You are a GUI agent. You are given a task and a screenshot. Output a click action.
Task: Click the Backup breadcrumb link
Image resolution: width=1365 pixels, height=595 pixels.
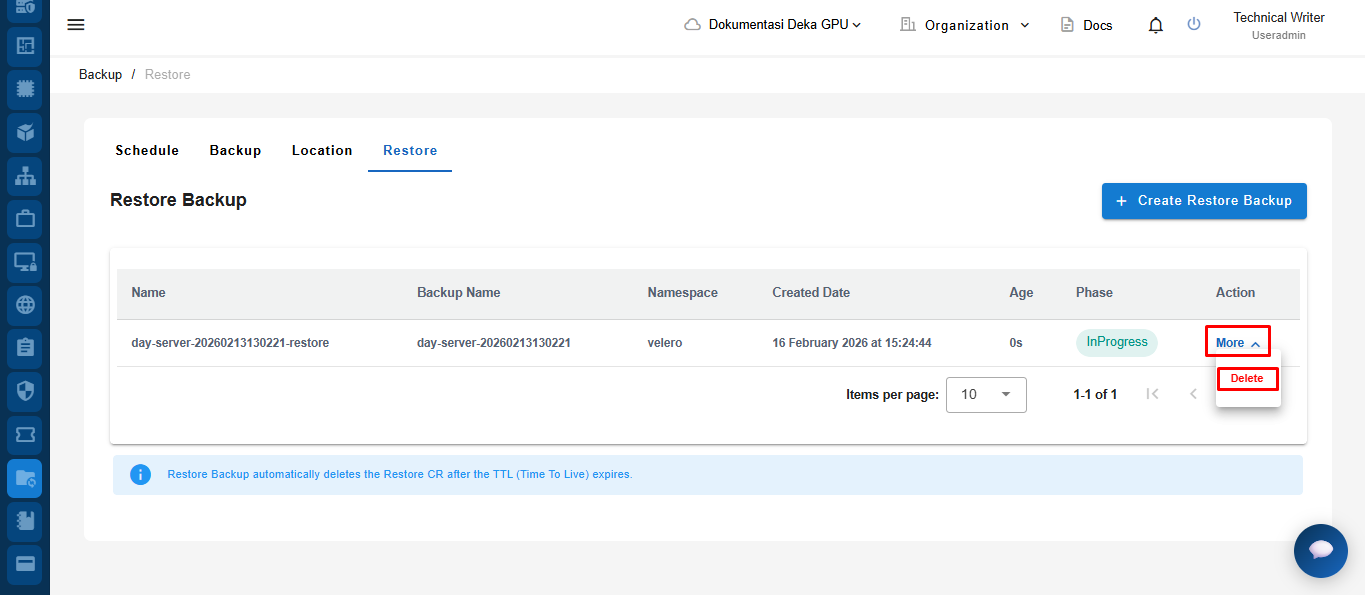(100, 75)
